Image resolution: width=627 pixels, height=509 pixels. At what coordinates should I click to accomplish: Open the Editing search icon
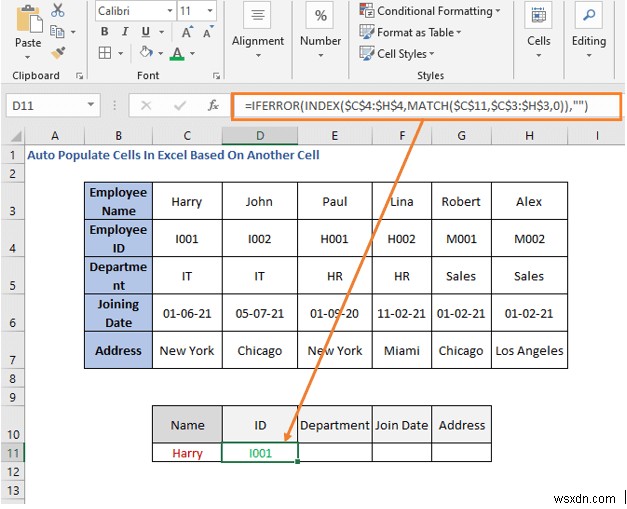pos(589,15)
